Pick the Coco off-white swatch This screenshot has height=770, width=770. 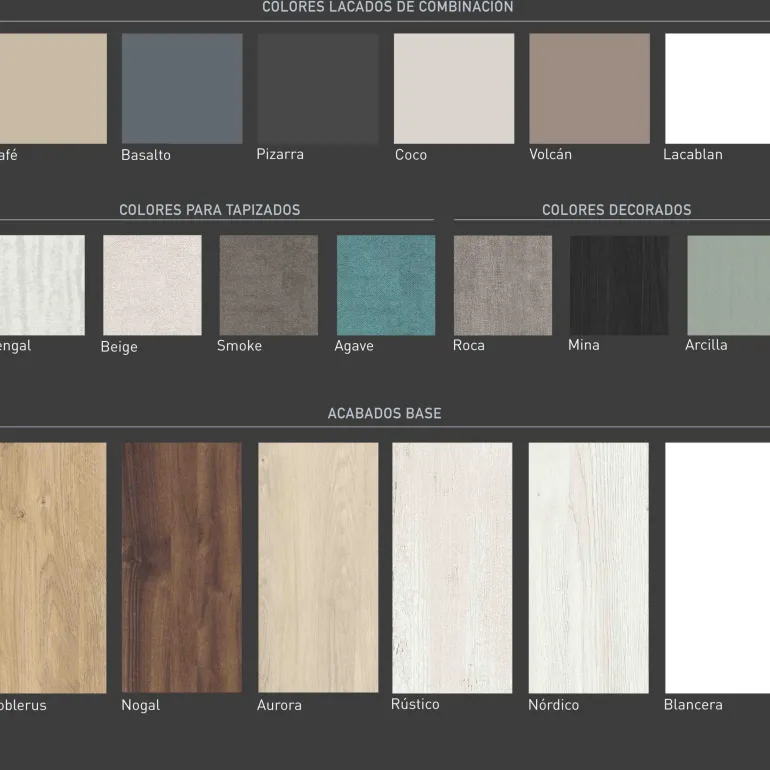[x=454, y=88]
